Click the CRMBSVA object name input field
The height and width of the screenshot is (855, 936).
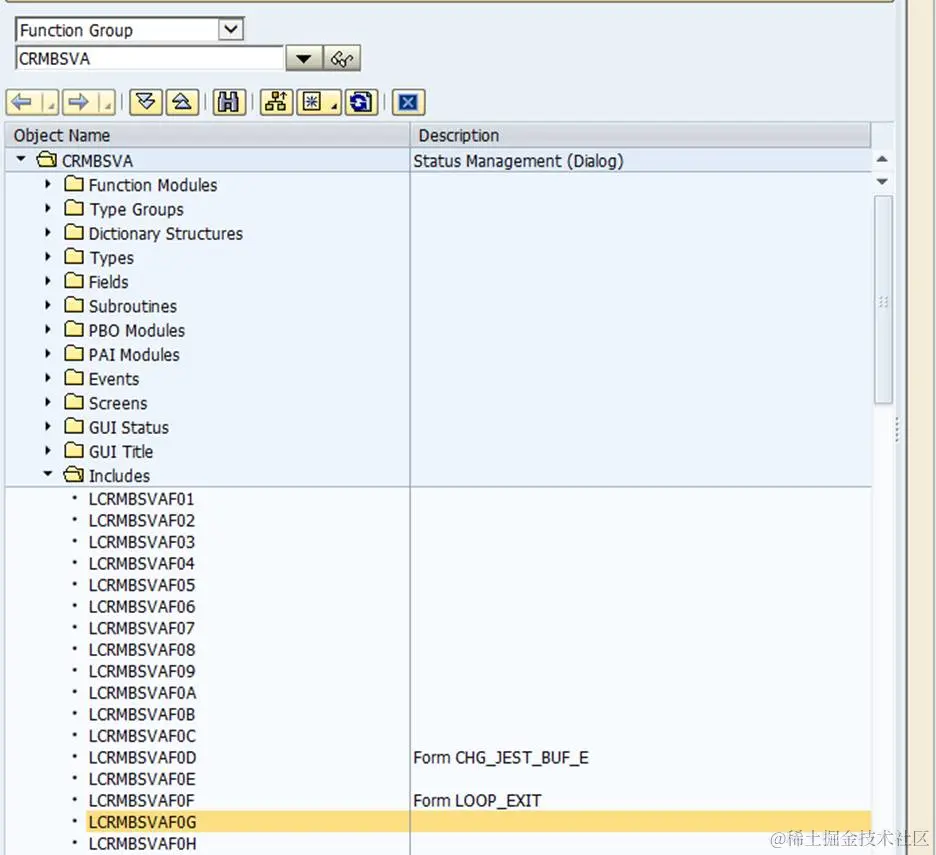(149, 59)
